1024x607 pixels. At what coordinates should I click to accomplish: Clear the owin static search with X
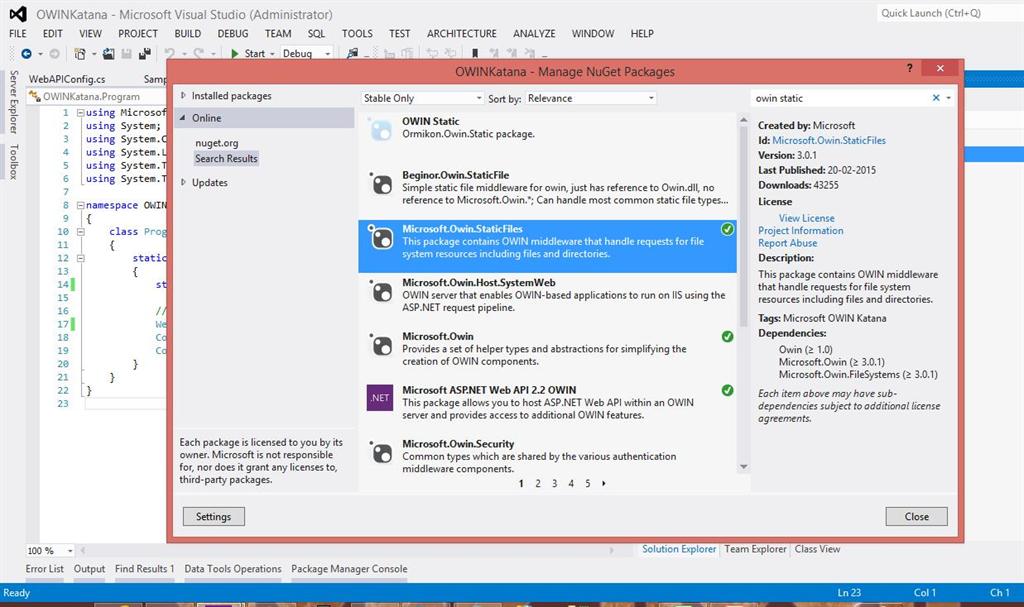pos(936,98)
